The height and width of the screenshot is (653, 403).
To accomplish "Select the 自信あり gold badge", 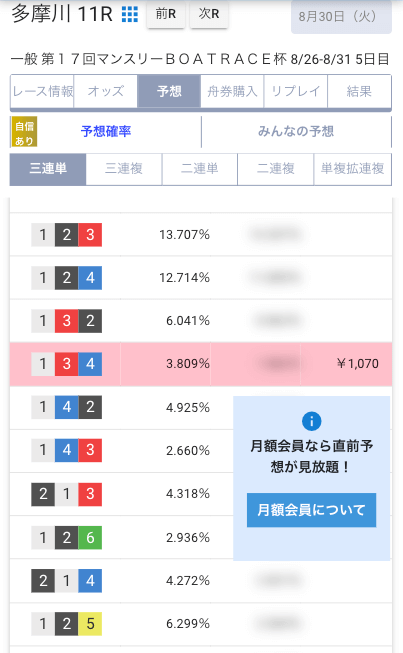I will point(24,132).
